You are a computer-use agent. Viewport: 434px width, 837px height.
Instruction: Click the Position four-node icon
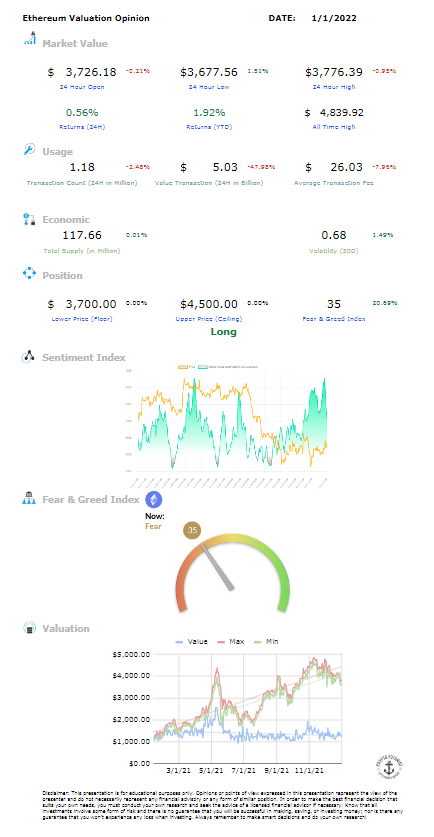(29, 274)
